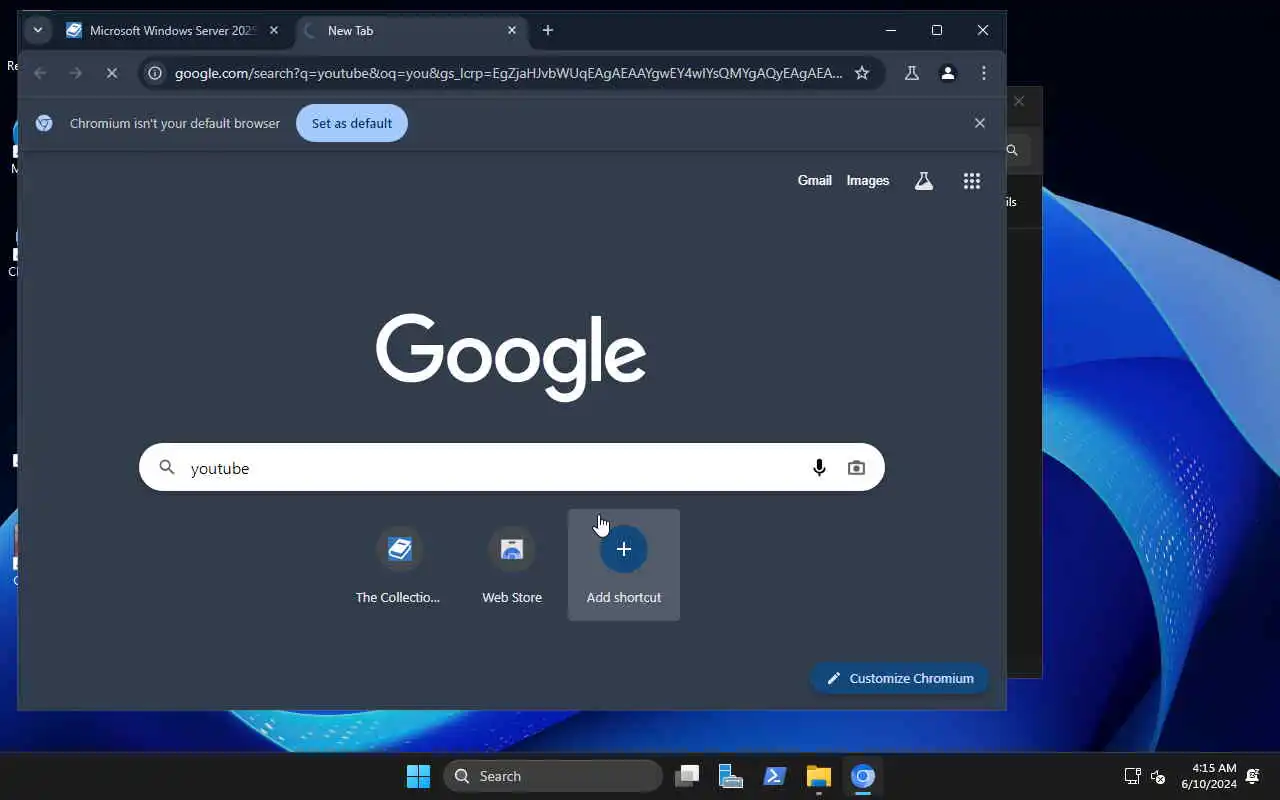
Task: Open a new browser tab with plus button
Action: [x=547, y=30]
